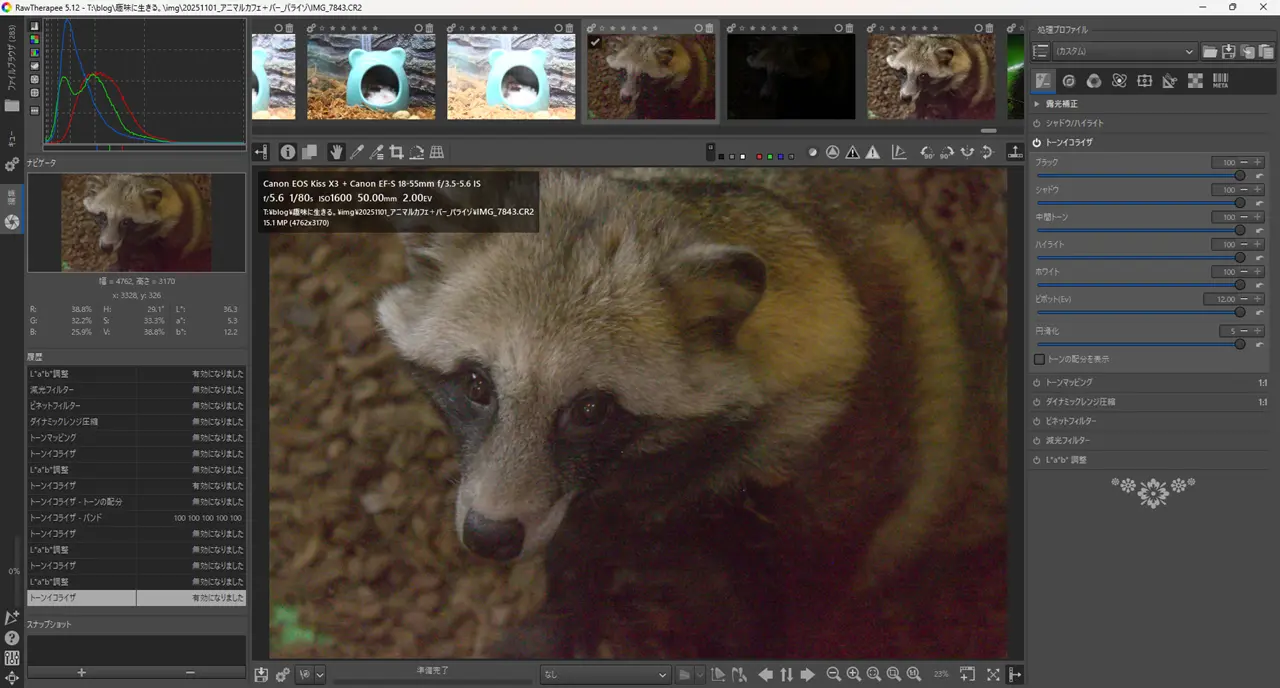This screenshot has width=1280, height=688.
Task: Open the なし dropdown in bottom bar
Action: tap(605, 675)
